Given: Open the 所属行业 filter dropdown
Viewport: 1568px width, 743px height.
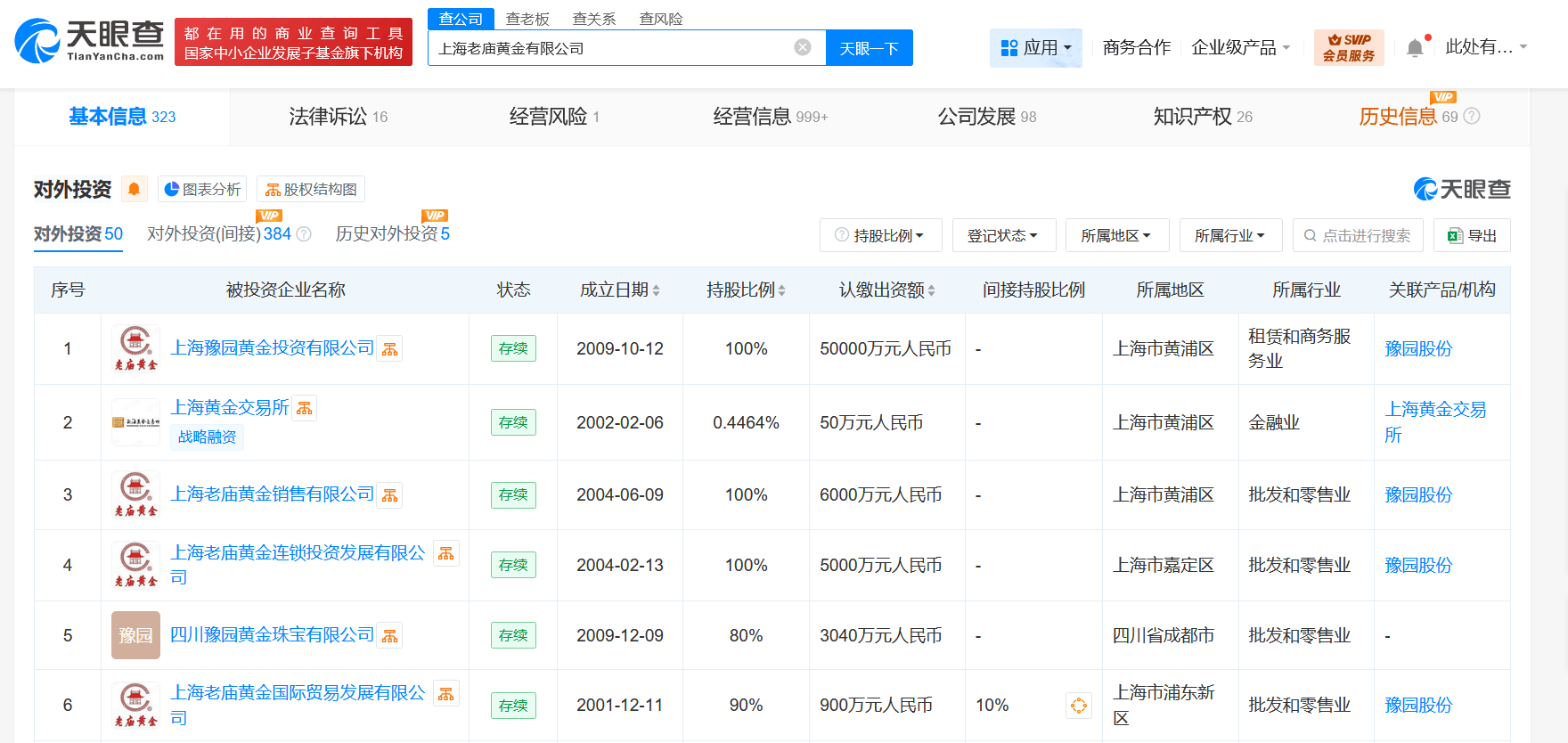Looking at the screenshot, I should click(1229, 235).
